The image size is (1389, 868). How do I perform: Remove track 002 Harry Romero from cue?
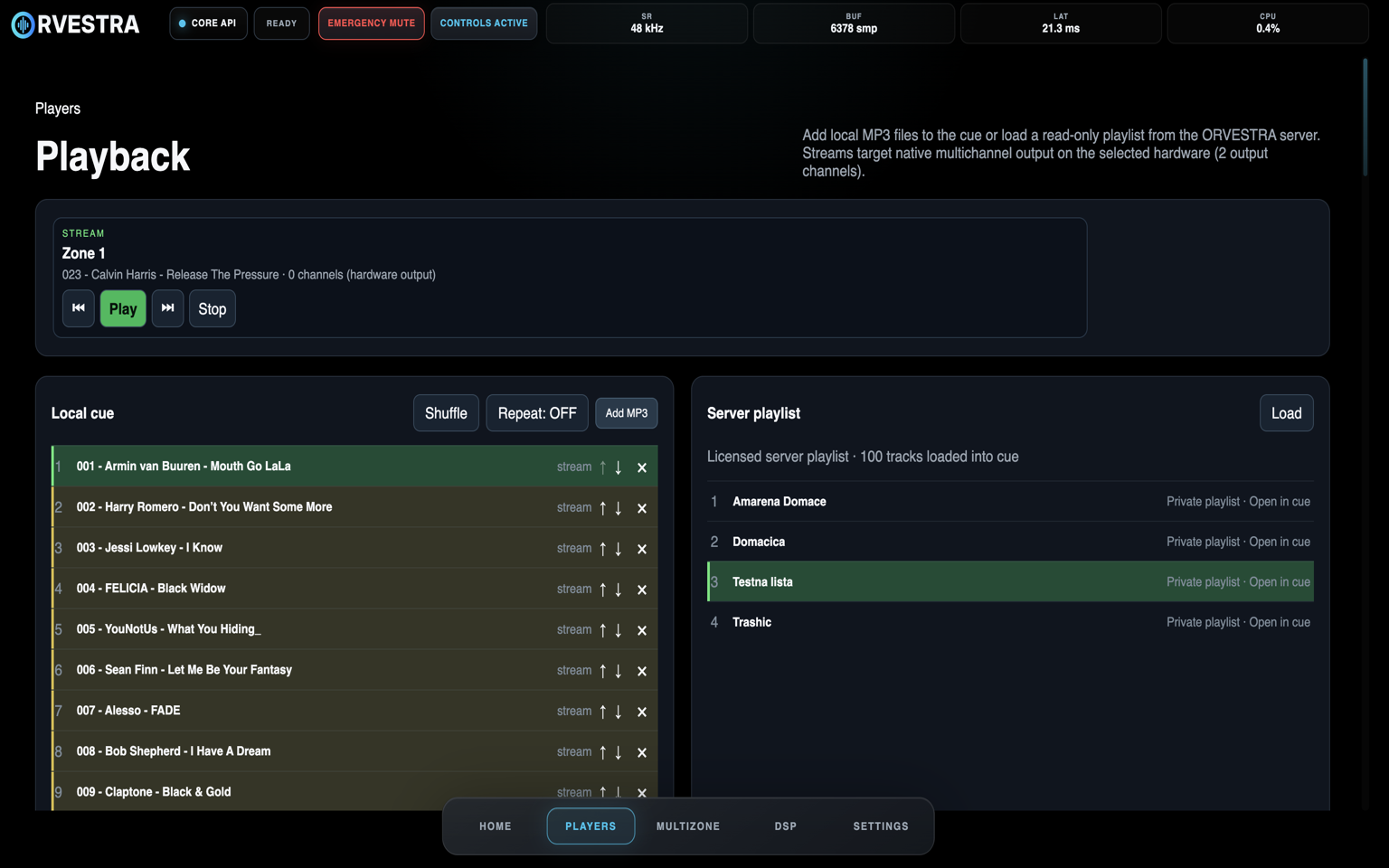point(642,508)
